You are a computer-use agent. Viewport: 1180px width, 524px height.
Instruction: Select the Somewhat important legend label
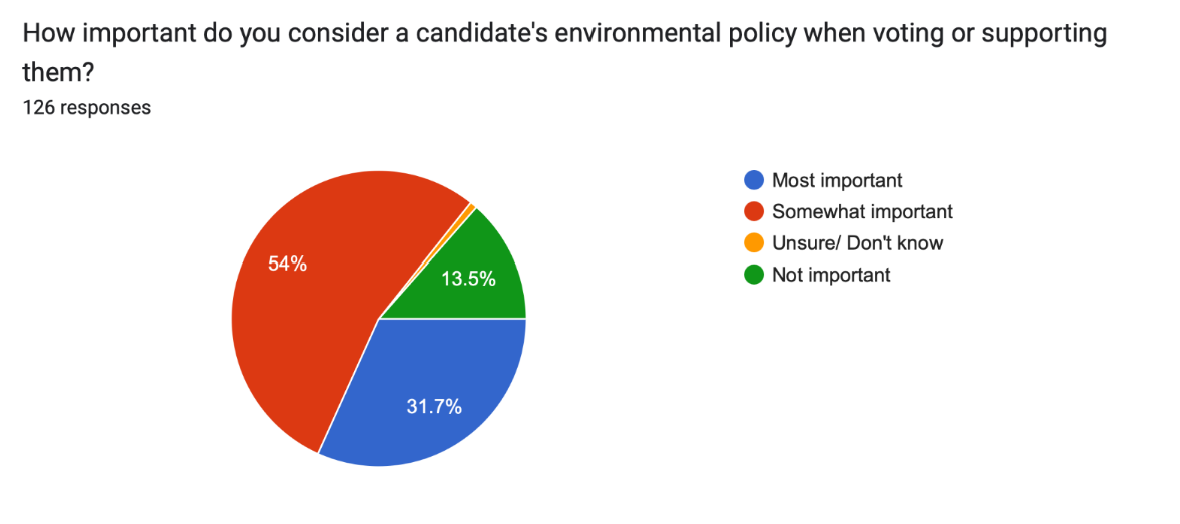click(862, 212)
